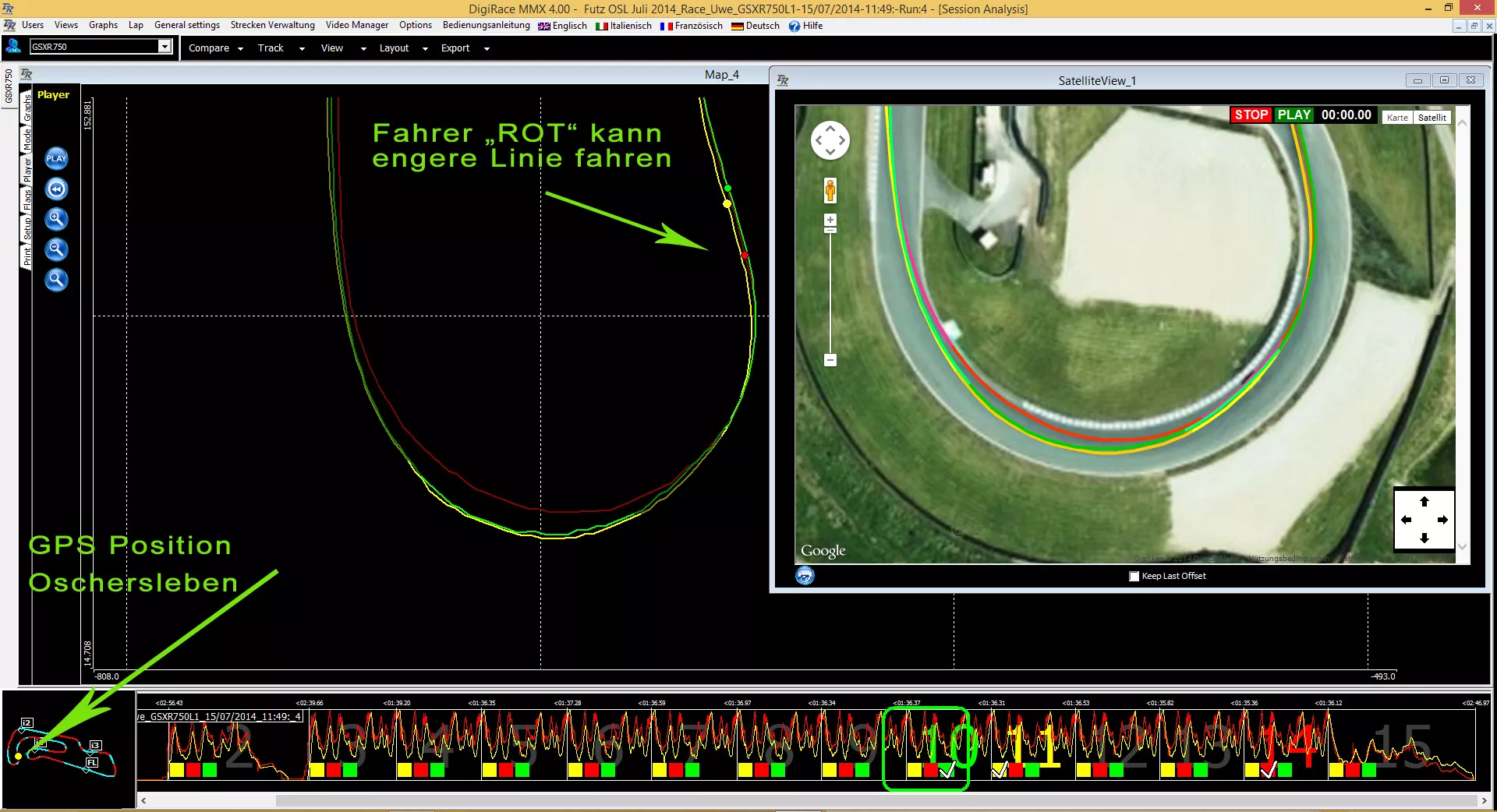Switch to the Setup side tab

point(27,227)
